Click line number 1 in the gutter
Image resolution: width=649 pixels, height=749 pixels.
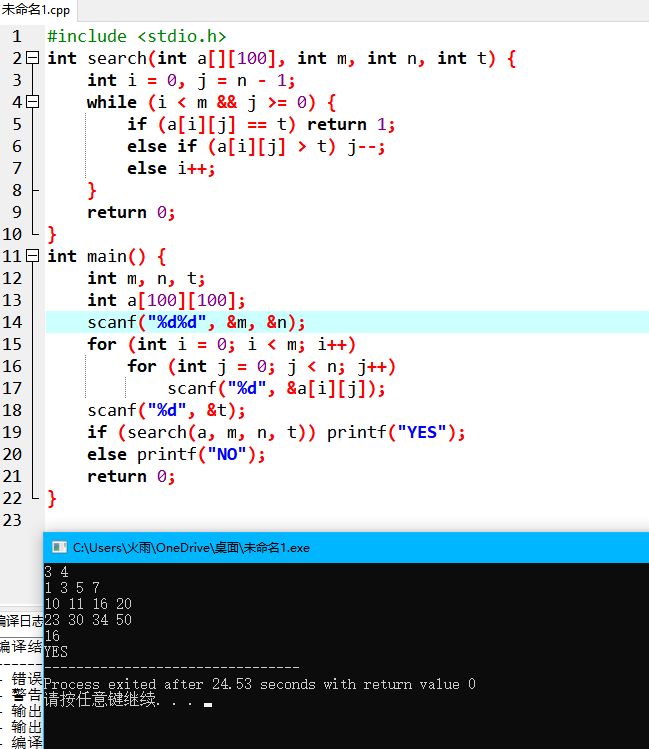(17, 36)
